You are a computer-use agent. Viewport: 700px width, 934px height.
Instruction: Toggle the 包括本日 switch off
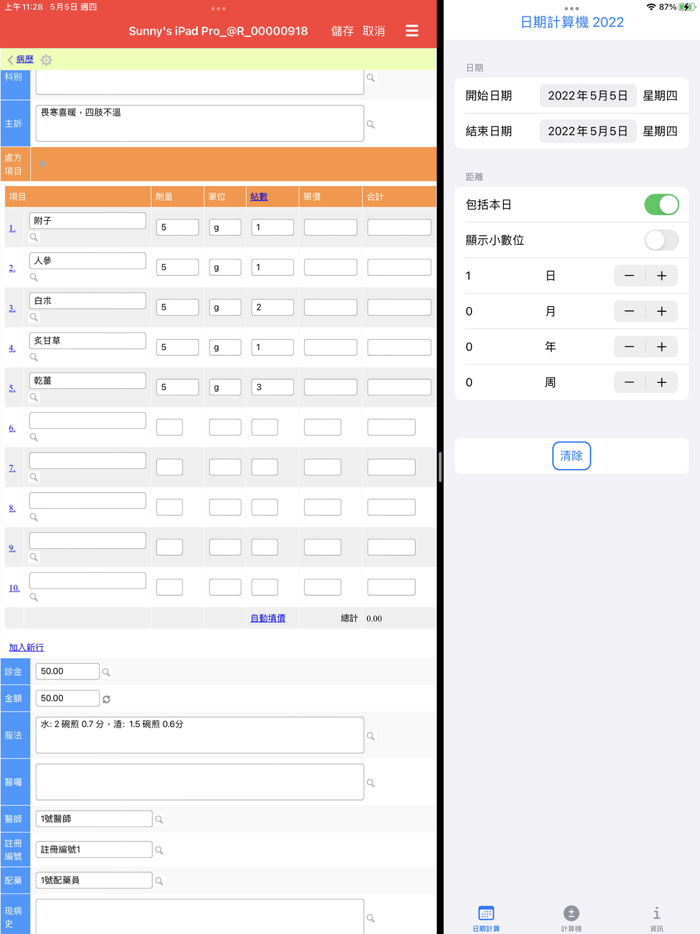(661, 204)
